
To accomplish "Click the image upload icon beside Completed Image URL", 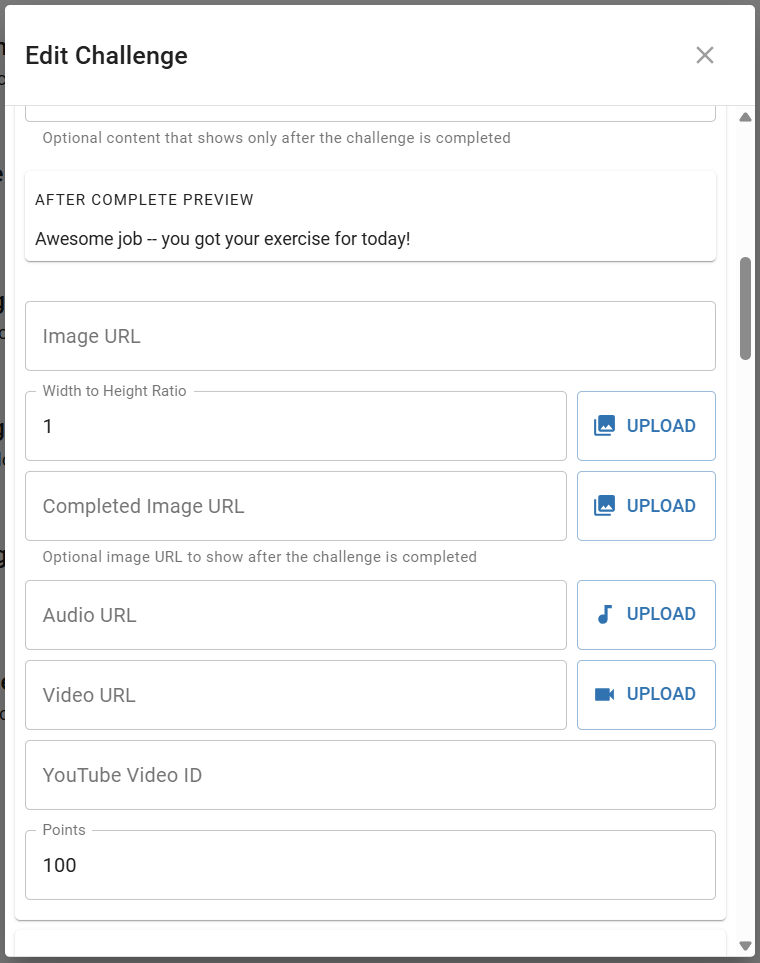I will click(x=604, y=506).
